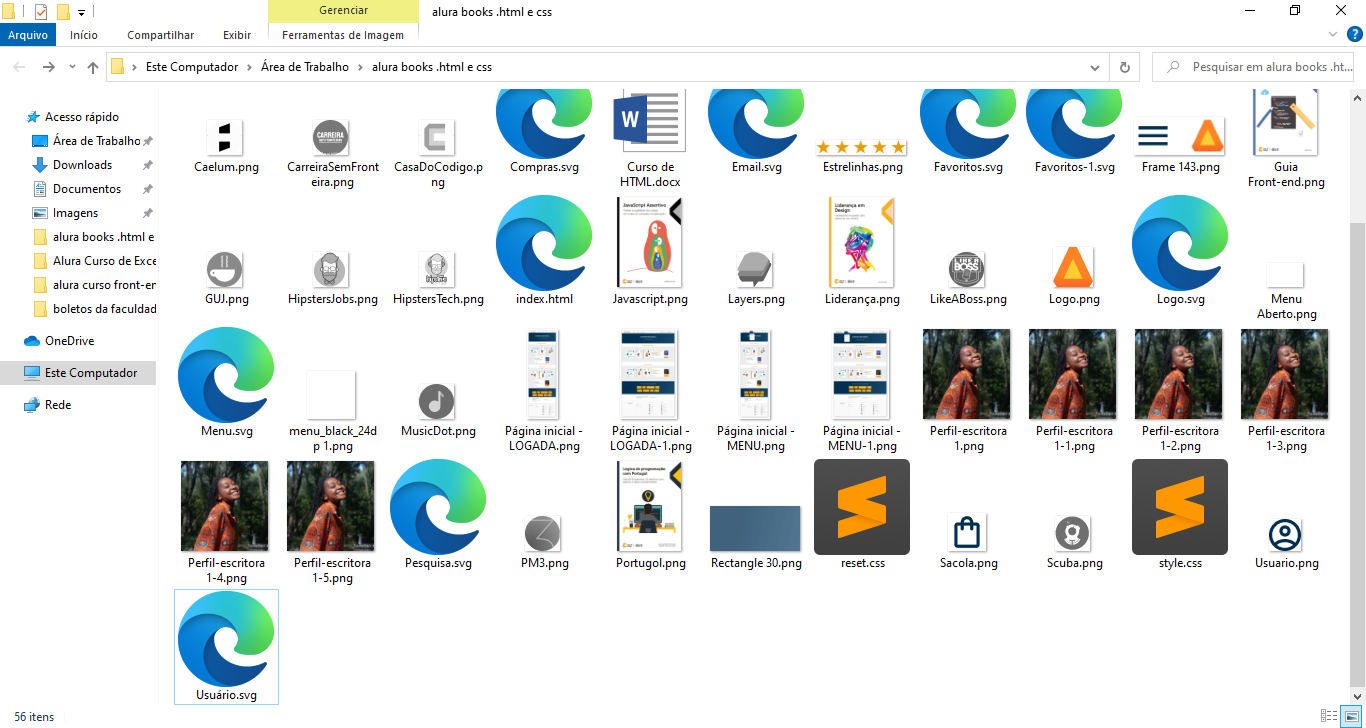Switch to the Compartilhar ribbon tab

coord(161,35)
